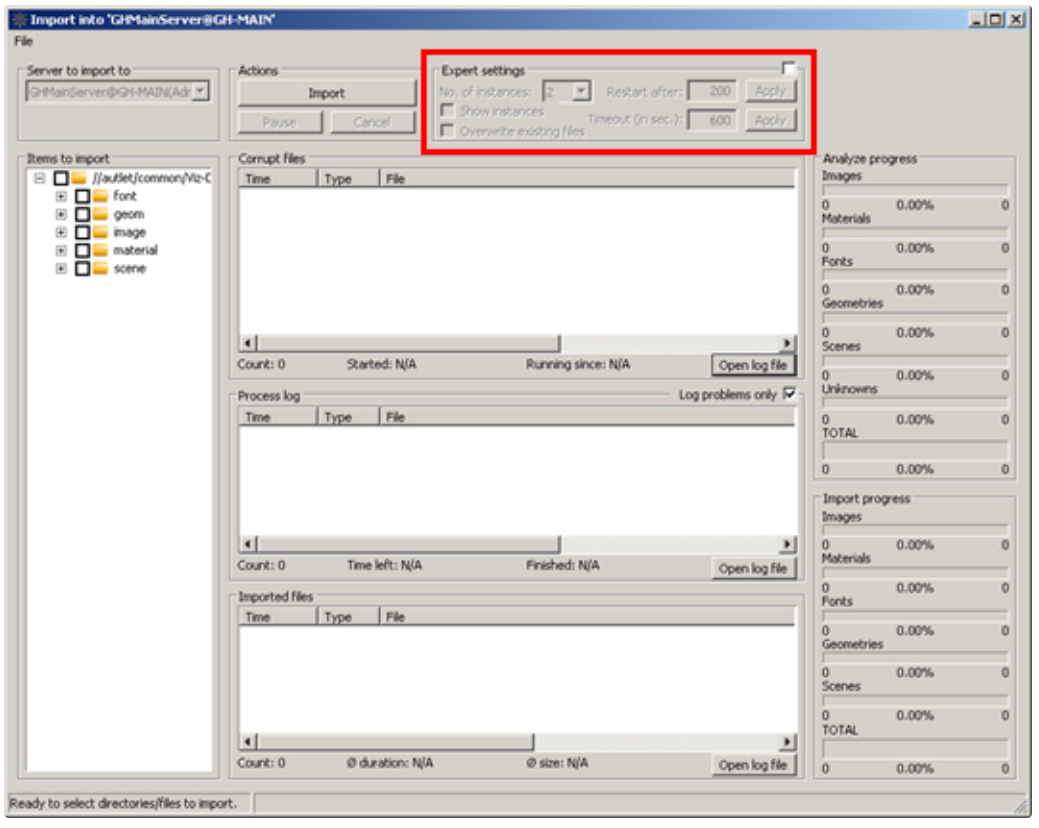Check the font folder checkbox

click(82, 196)
